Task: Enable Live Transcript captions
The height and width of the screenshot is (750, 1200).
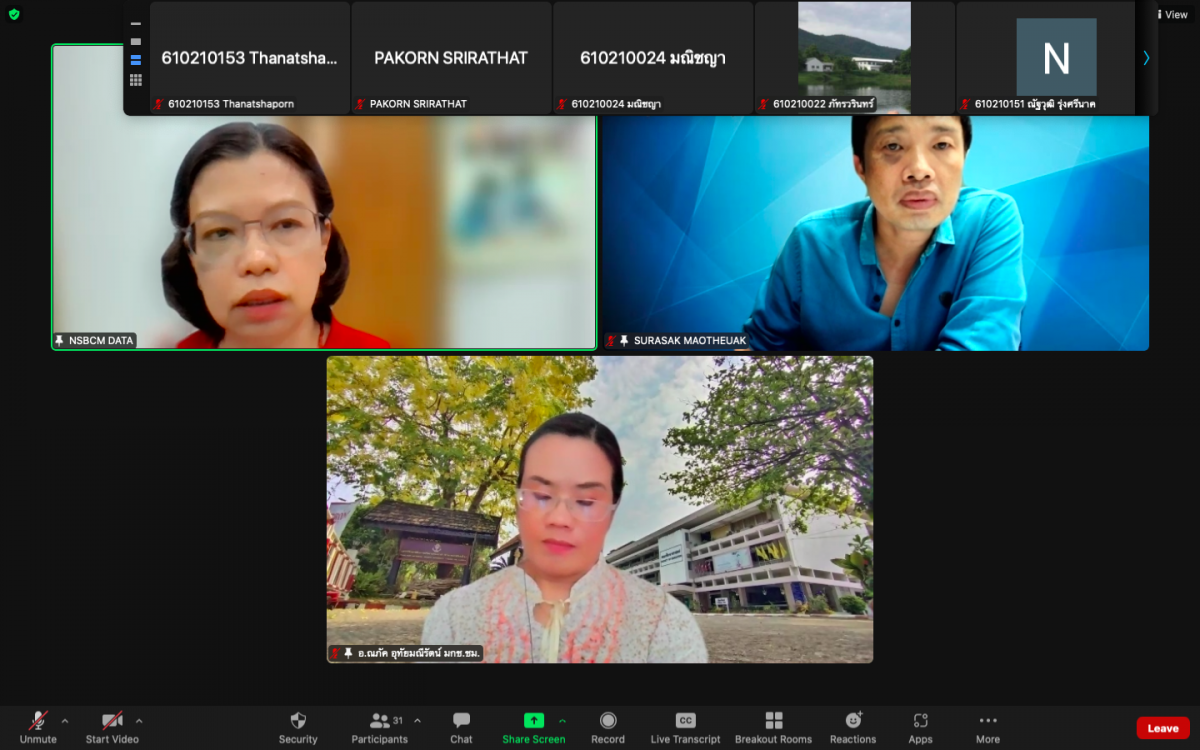Action: pos(685,727)
